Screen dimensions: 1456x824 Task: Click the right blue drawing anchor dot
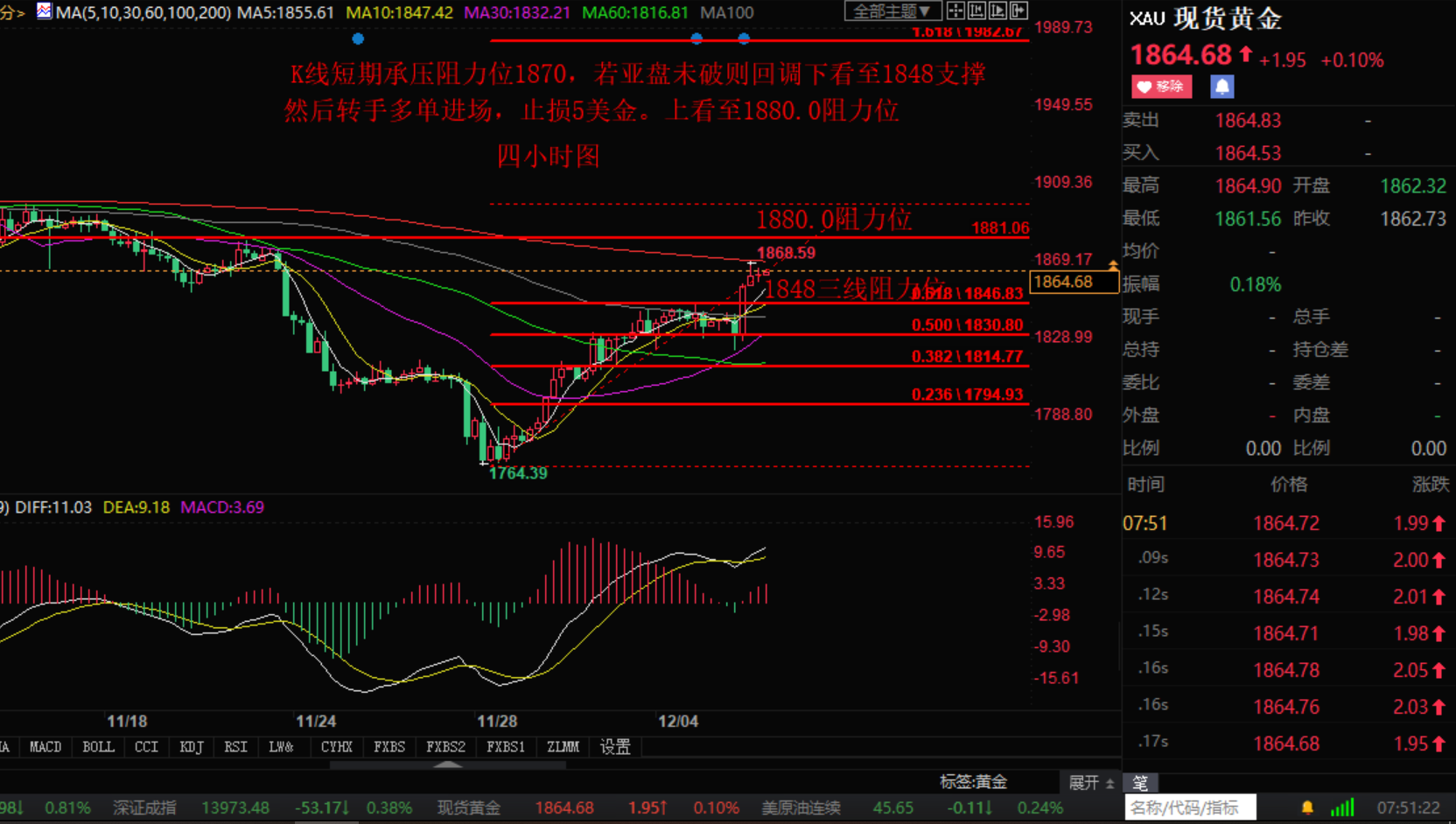[744, 38]
